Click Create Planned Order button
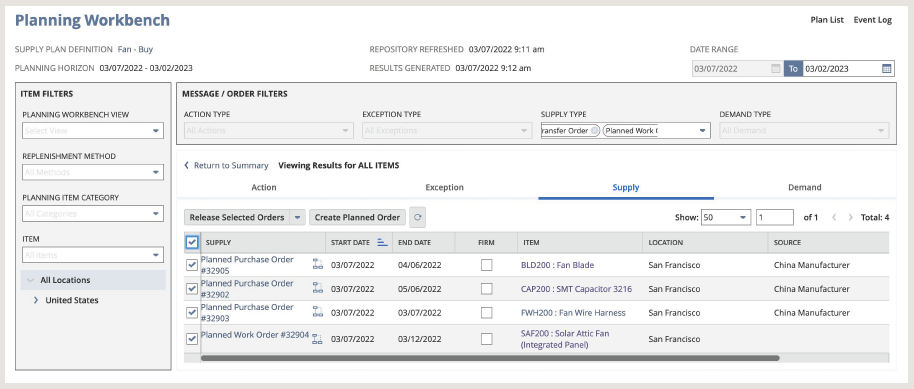Viewport: 914px width, 389px height. [x=357, y=218]
